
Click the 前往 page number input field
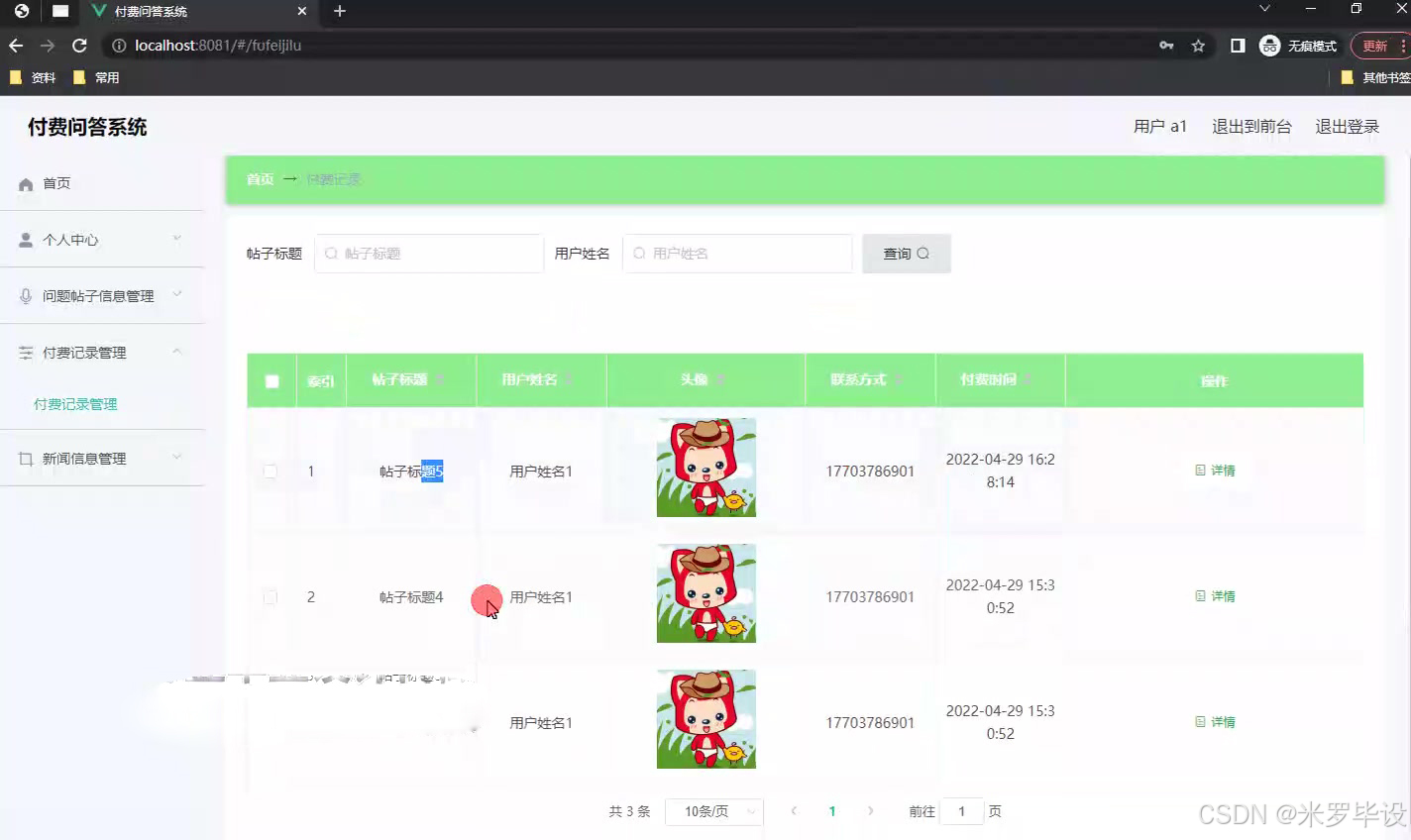point(960,810)
